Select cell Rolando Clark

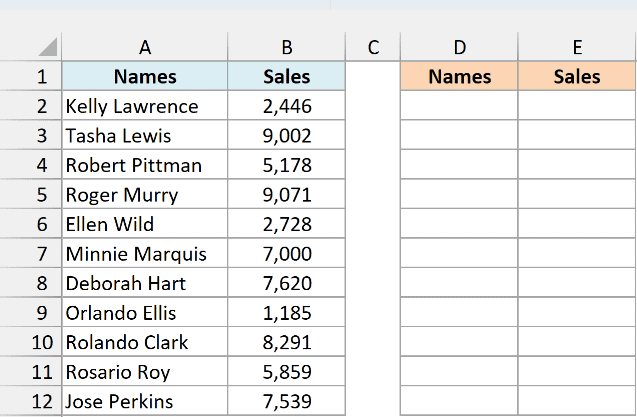[x=145, y=342]
